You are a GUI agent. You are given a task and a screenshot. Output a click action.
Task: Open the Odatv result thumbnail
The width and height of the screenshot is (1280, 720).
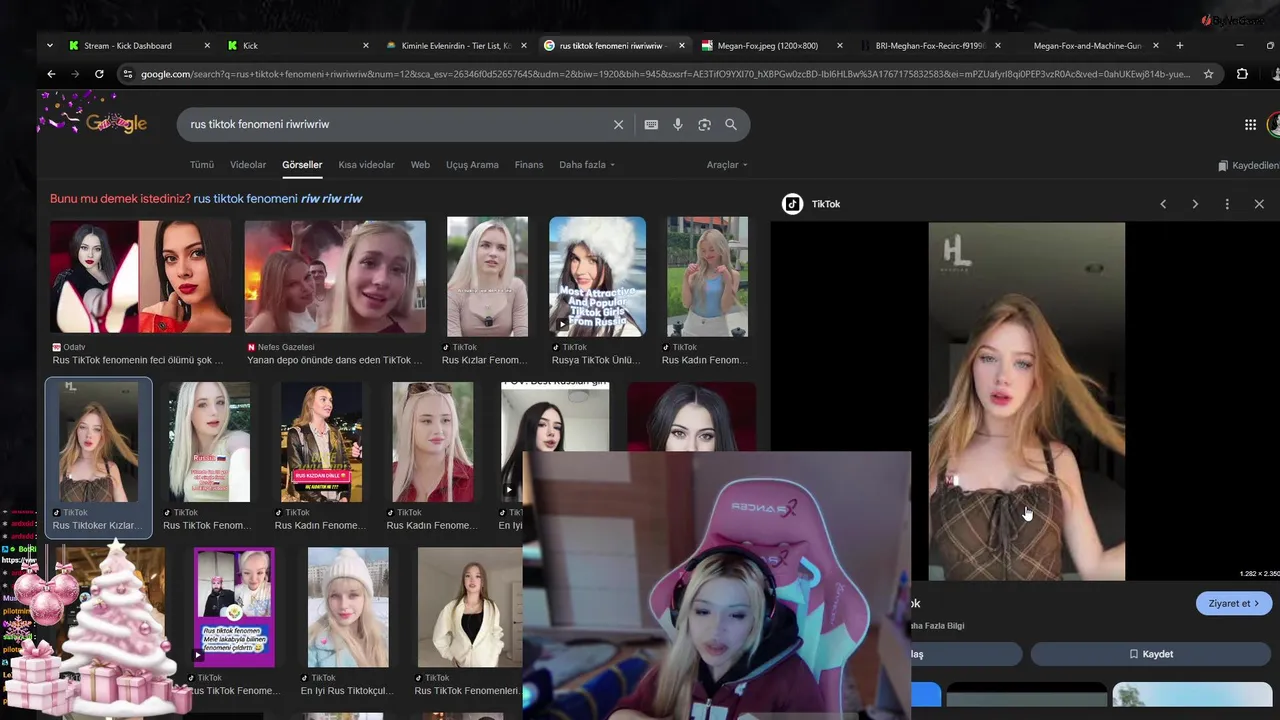pyautogui.click(x=140, y=276)
